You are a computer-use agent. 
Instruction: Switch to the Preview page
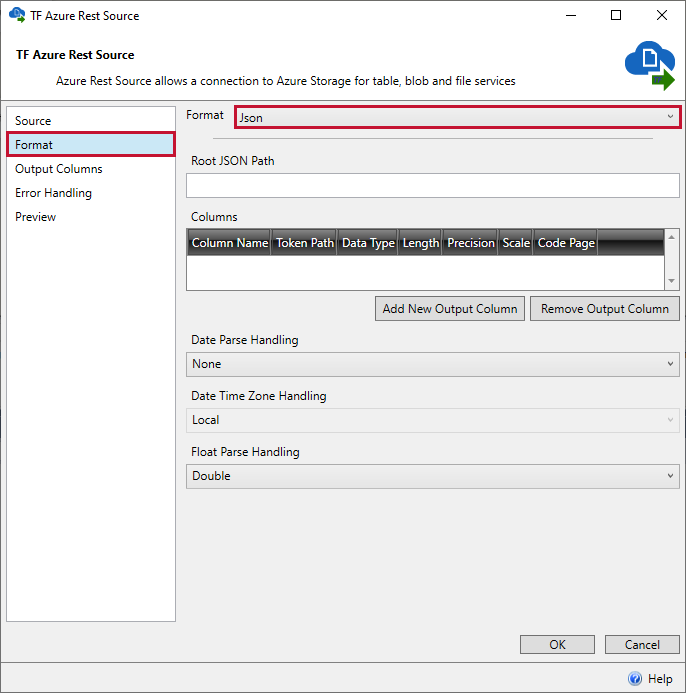click(x=91, y=217)
